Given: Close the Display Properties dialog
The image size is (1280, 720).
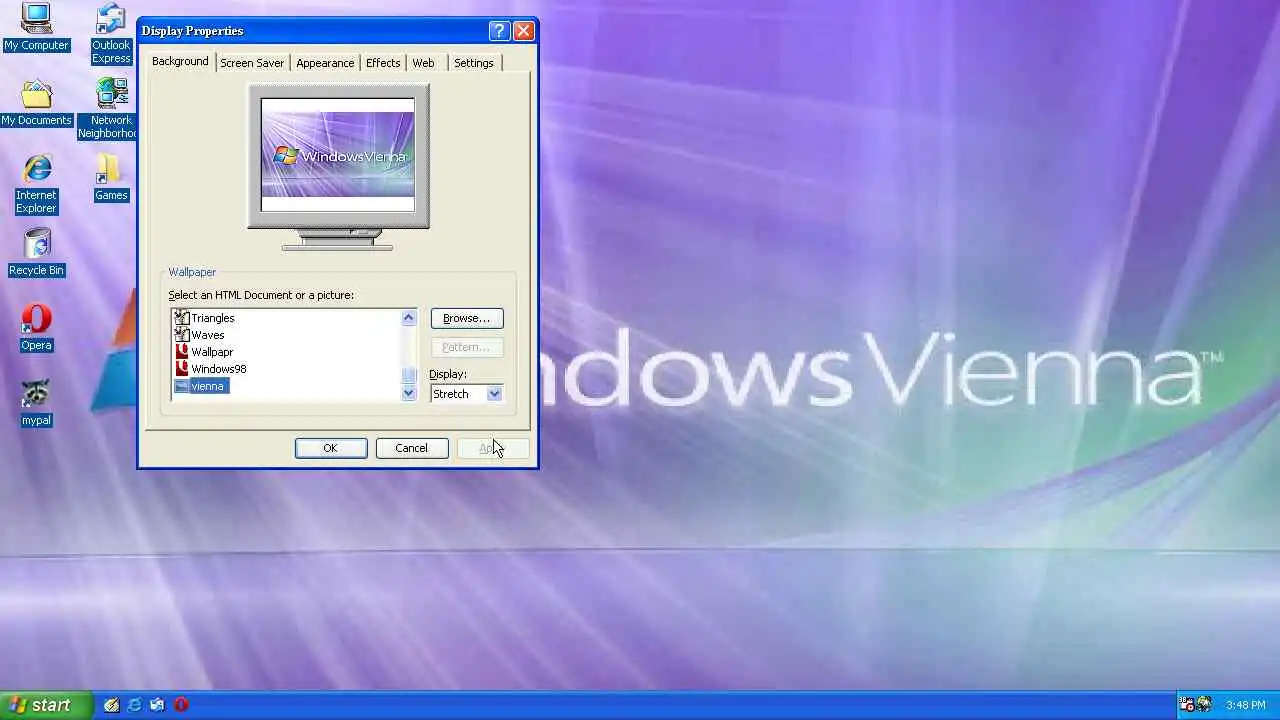Looking at the screenshot, I should pyautogui.click(x=523, y=31).
